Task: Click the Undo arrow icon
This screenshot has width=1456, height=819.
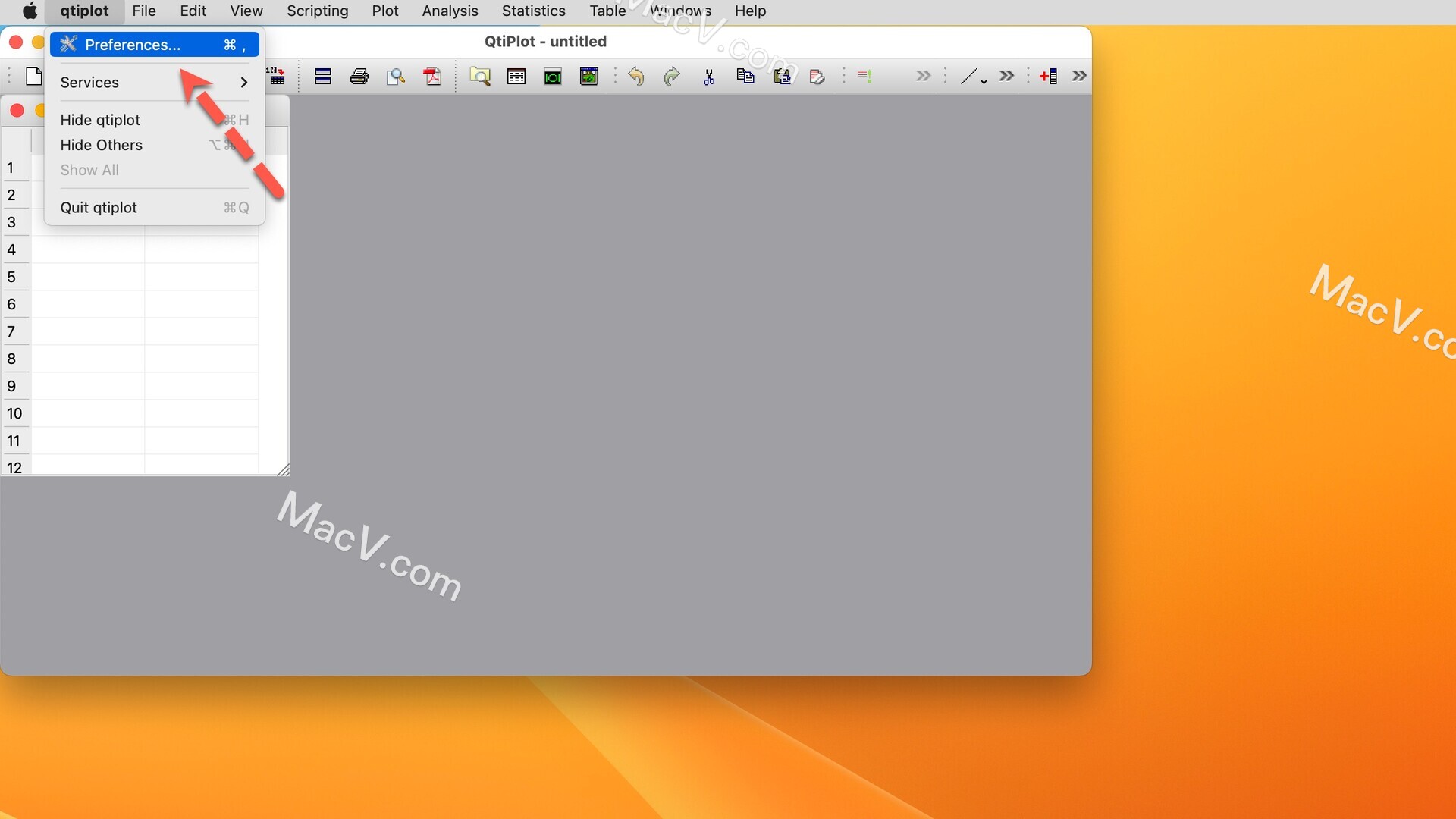Action: tap(636, 76)
